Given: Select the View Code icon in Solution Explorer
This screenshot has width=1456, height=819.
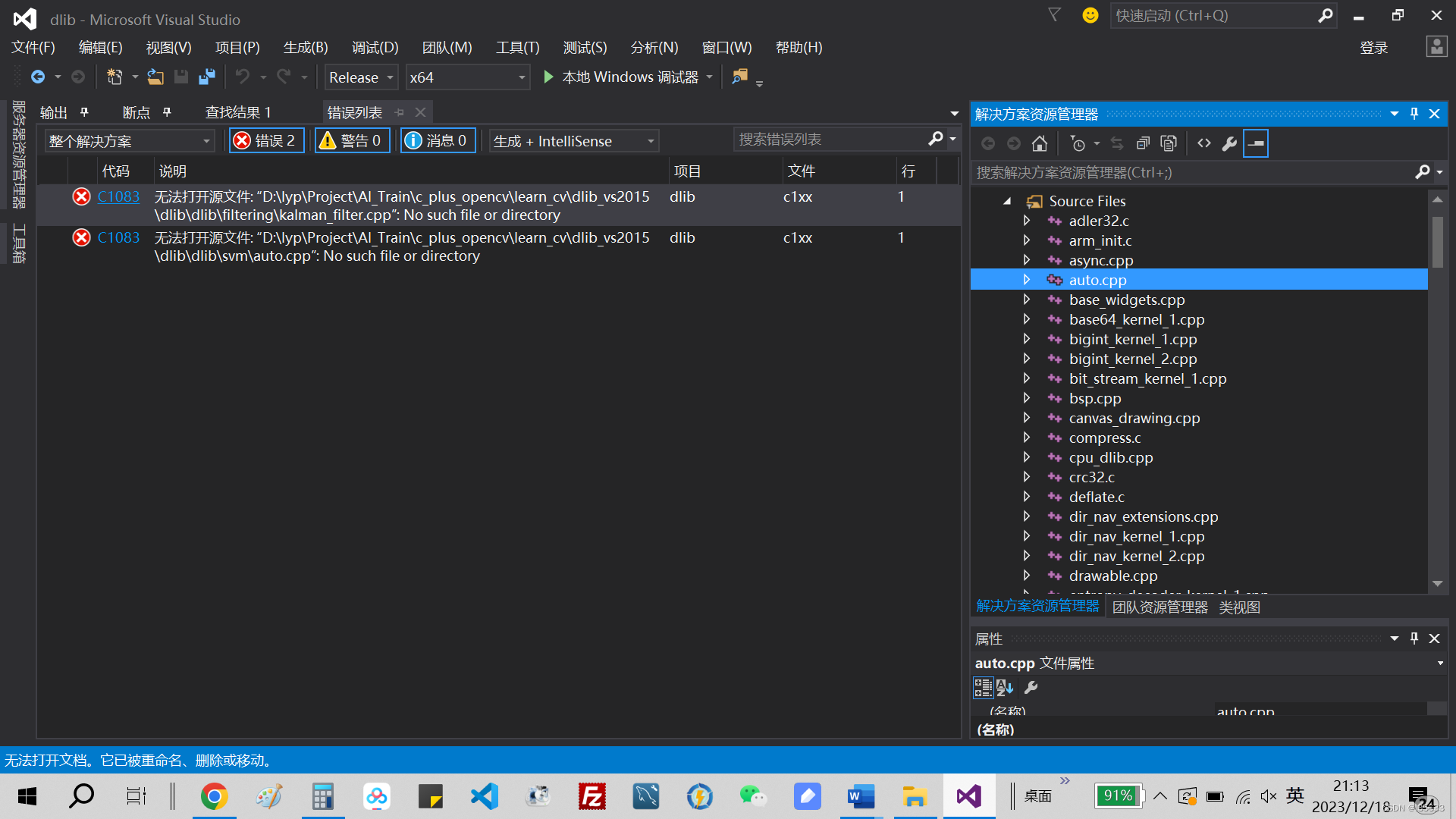Looking at the screenshot, I should point(1203,143).
